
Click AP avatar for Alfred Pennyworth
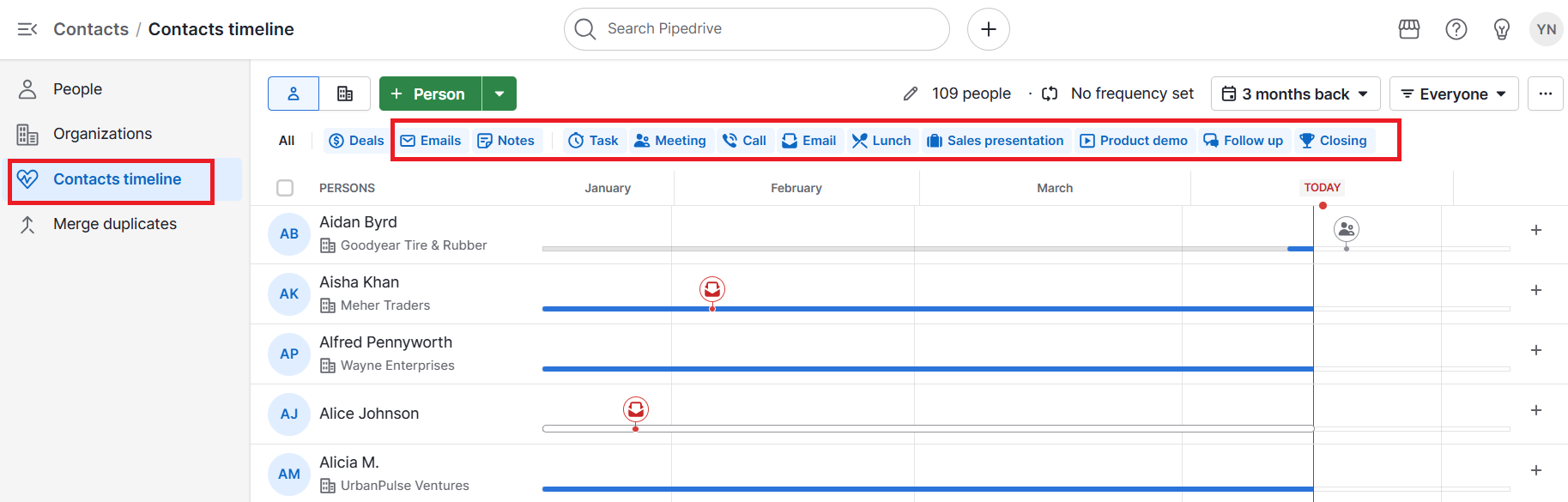click(x=289, y=354)
